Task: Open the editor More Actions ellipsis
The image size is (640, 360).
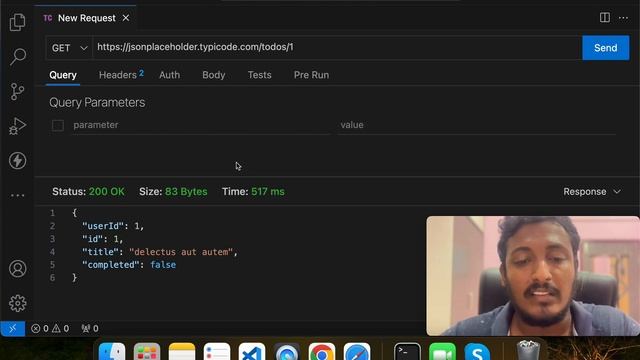Action: pyautogui.click(x=623, y=18)
